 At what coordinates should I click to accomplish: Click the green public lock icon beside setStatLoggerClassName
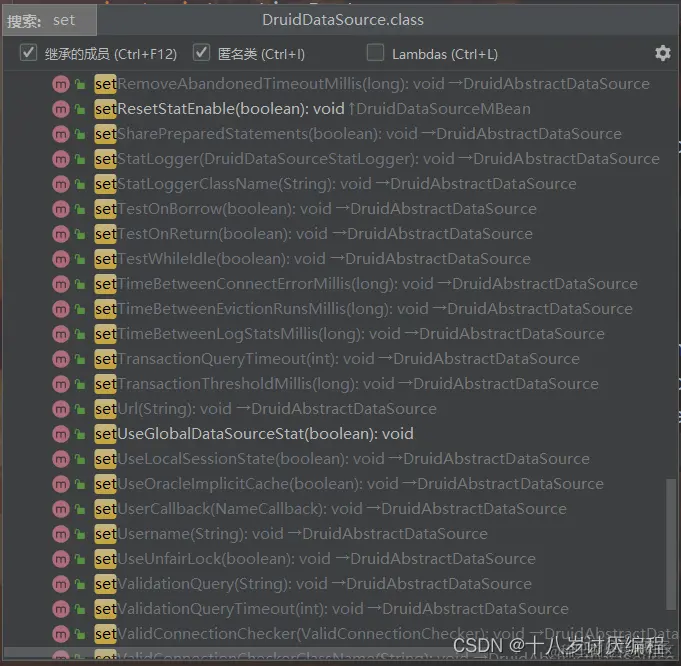click(x=80, y=184)
